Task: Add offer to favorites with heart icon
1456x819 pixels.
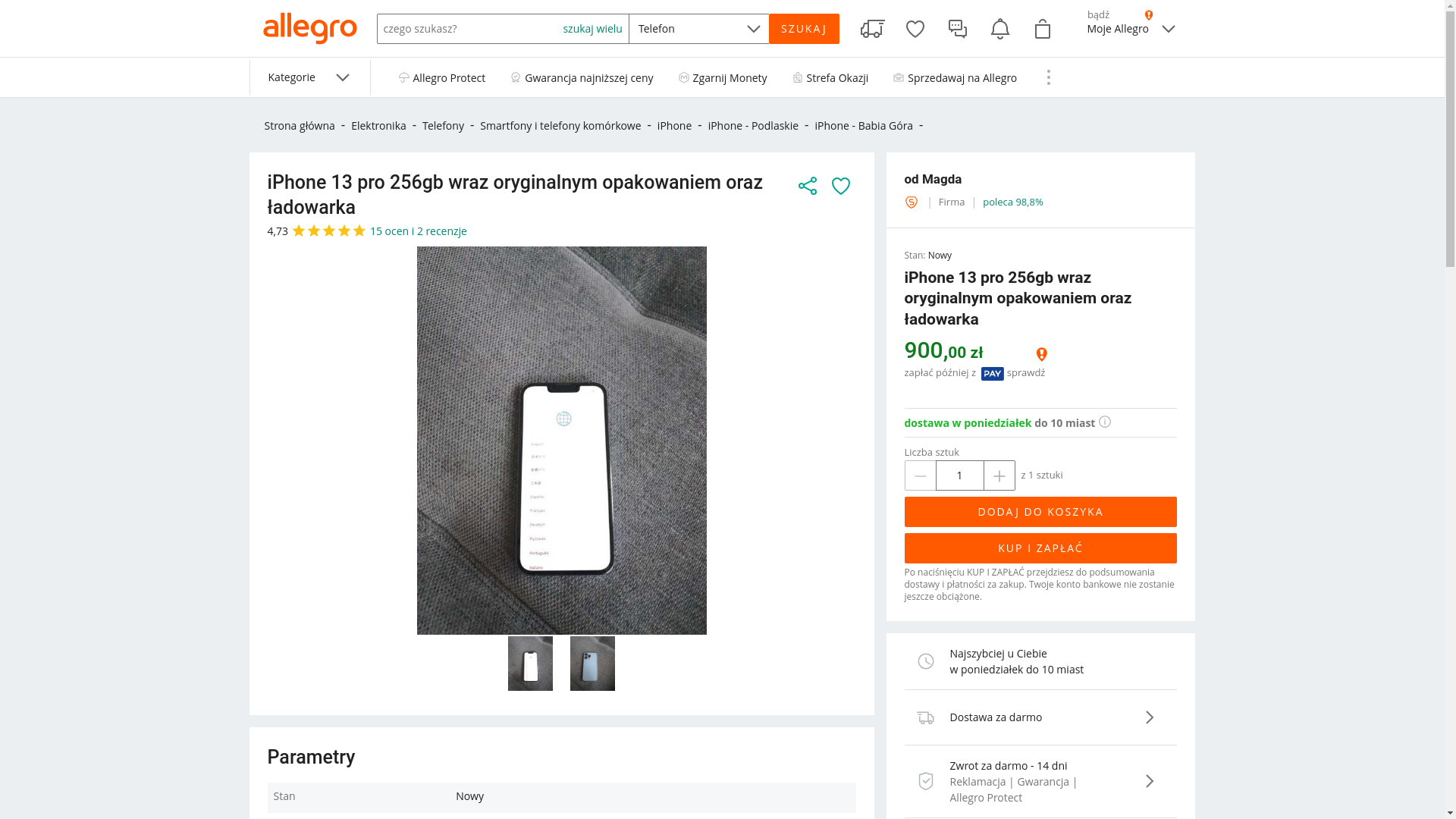Action: (x=841, y=186)
